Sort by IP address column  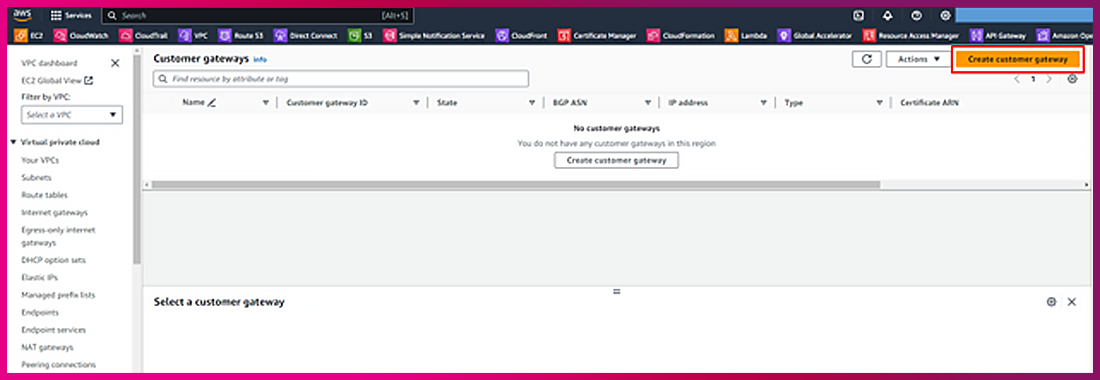[763, 103]
